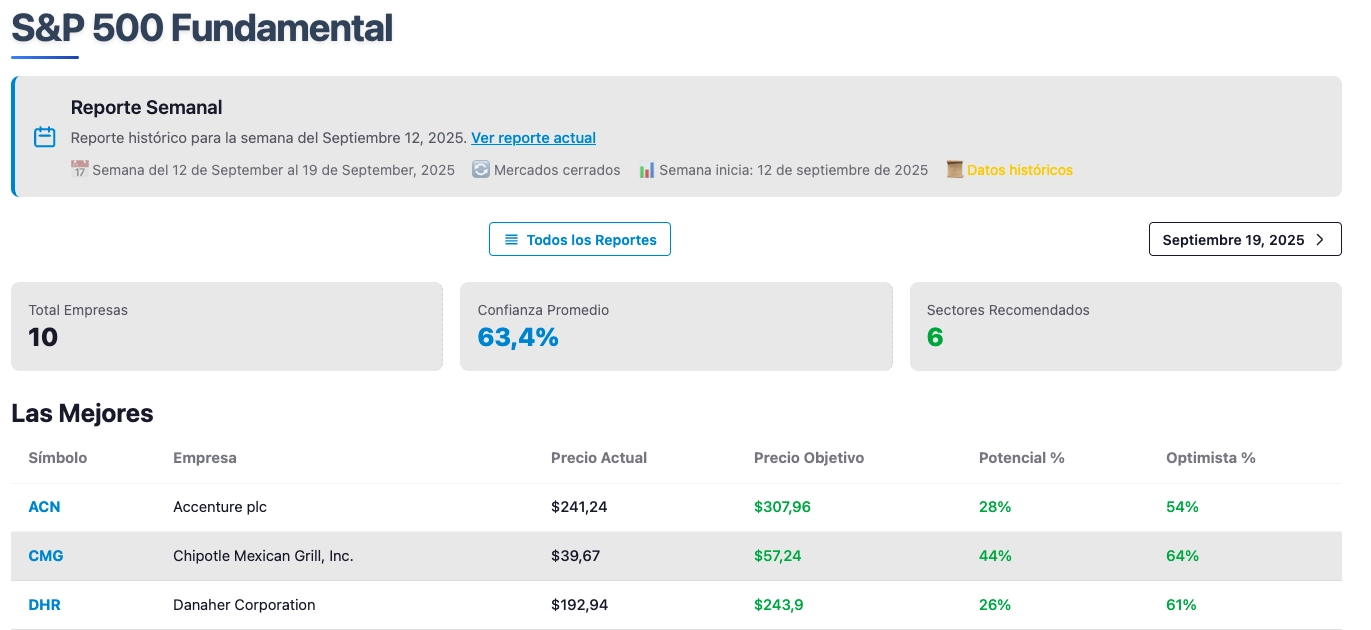The width and height of the screenshot is (1371, 630).
Task: Click the Datos históricos yellow label
Action: point(1019,170)
